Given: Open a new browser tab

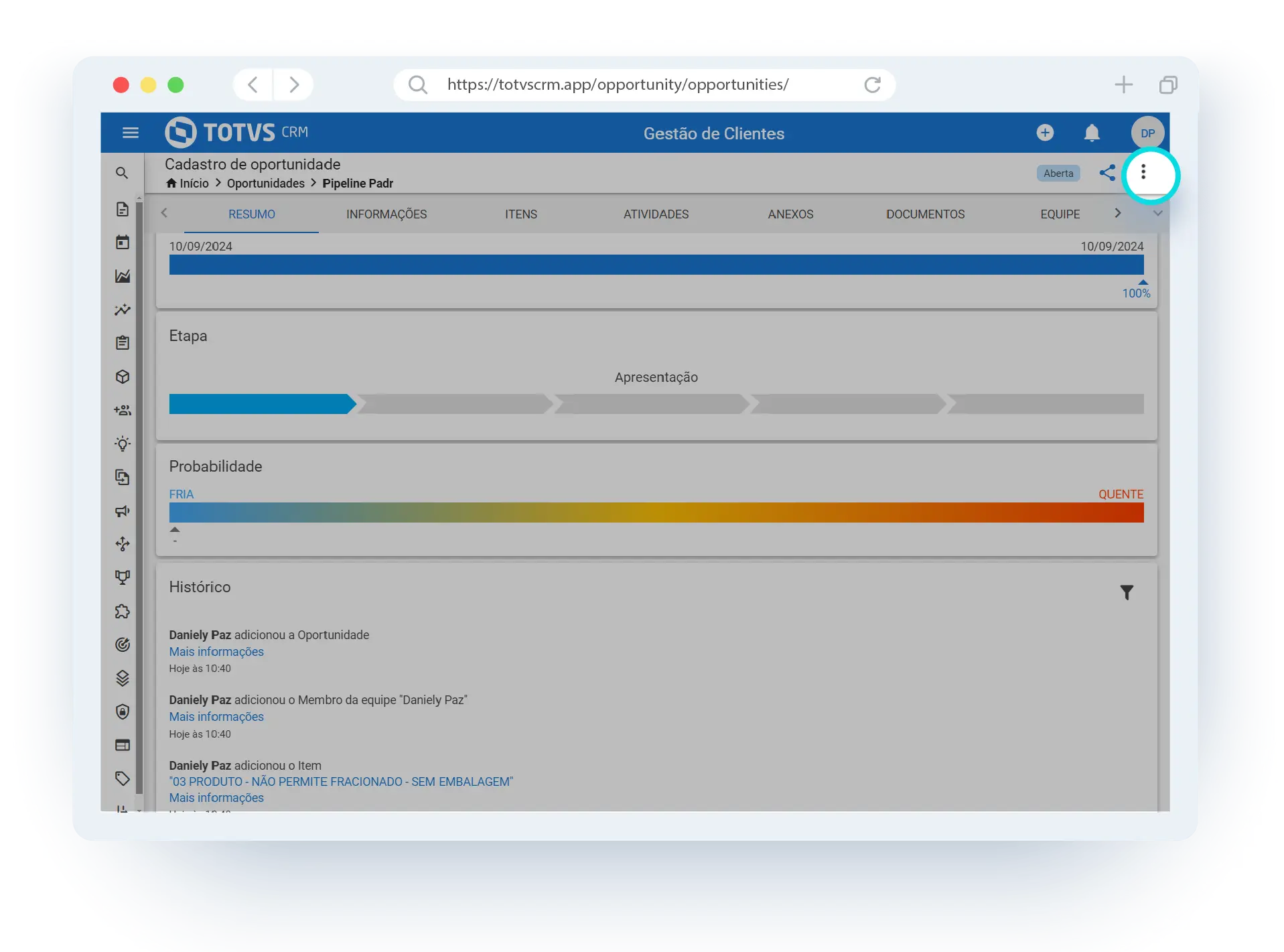Looking at the screenshot, I should click(x=1123, y=84).
